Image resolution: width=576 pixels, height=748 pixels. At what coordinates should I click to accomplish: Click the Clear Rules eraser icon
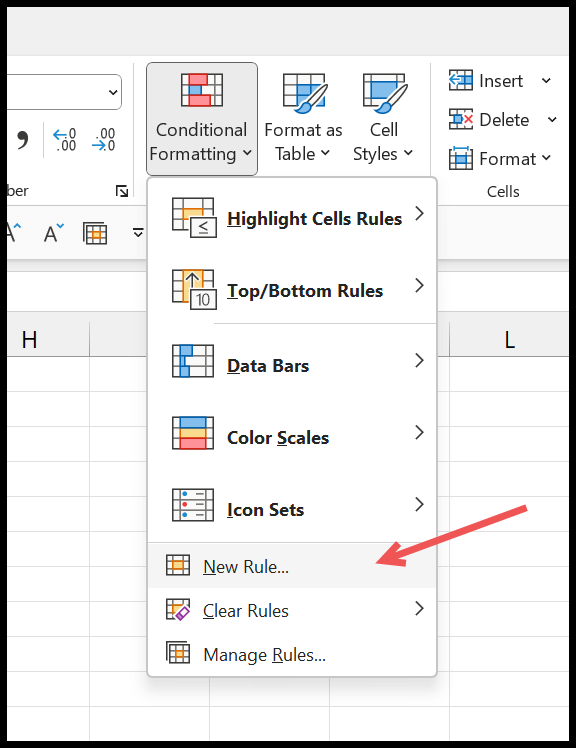coord(178,609)
